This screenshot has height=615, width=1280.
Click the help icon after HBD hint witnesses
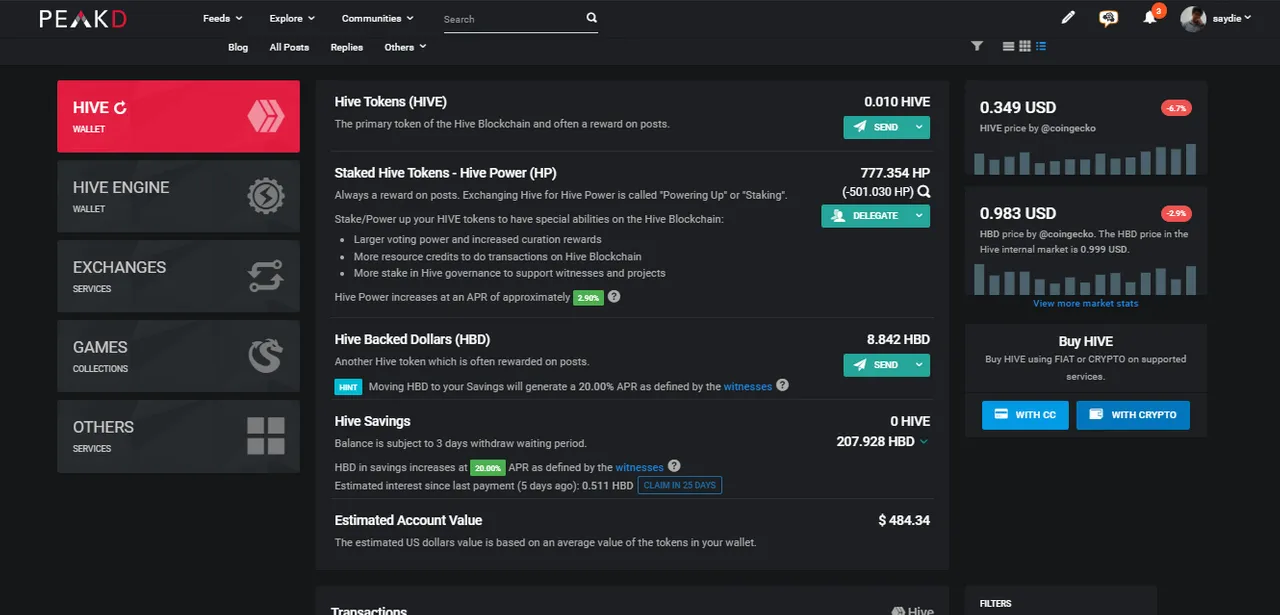[x=783, y=385]
